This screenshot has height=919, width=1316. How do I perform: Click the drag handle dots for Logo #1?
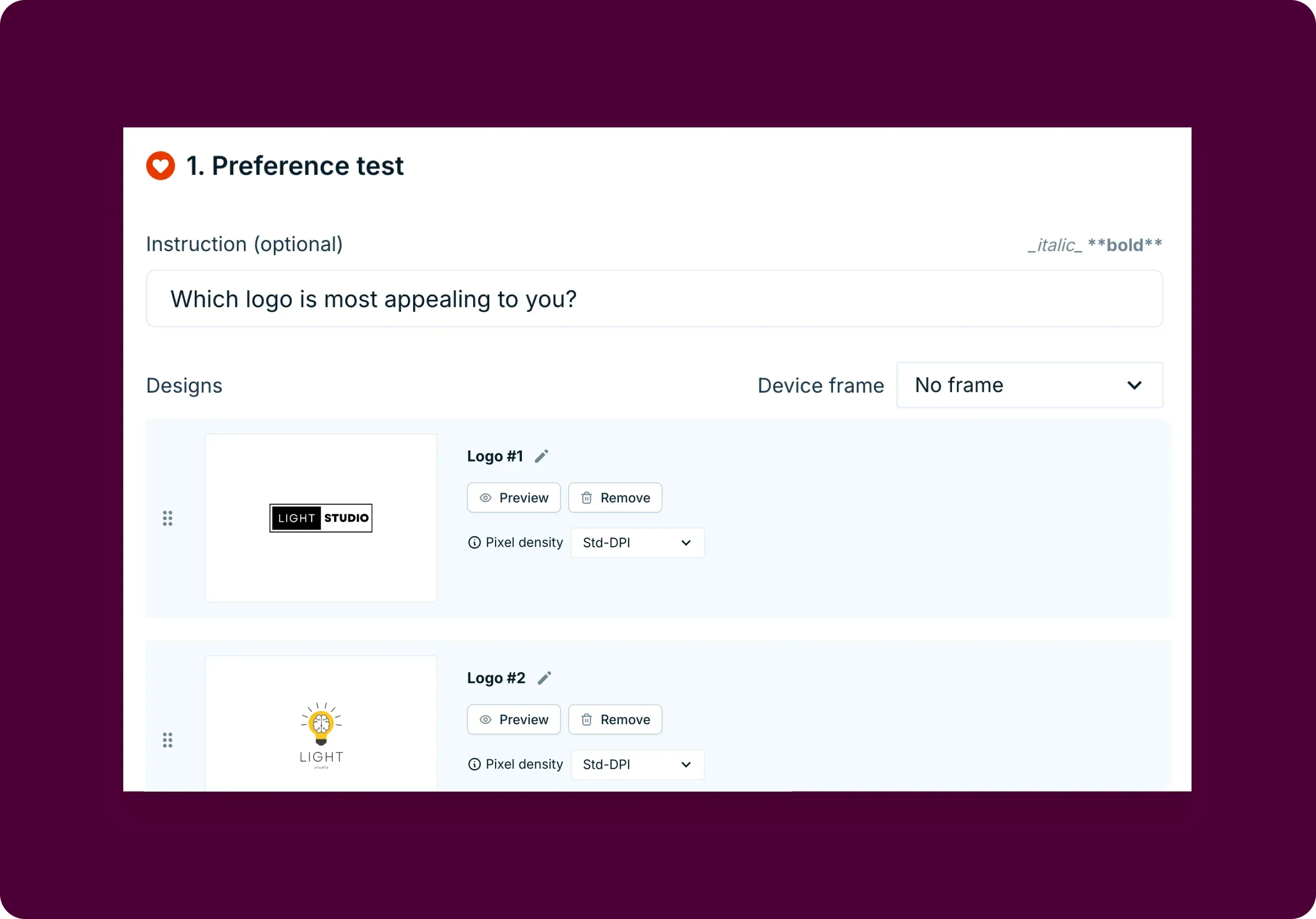(168, 518)
